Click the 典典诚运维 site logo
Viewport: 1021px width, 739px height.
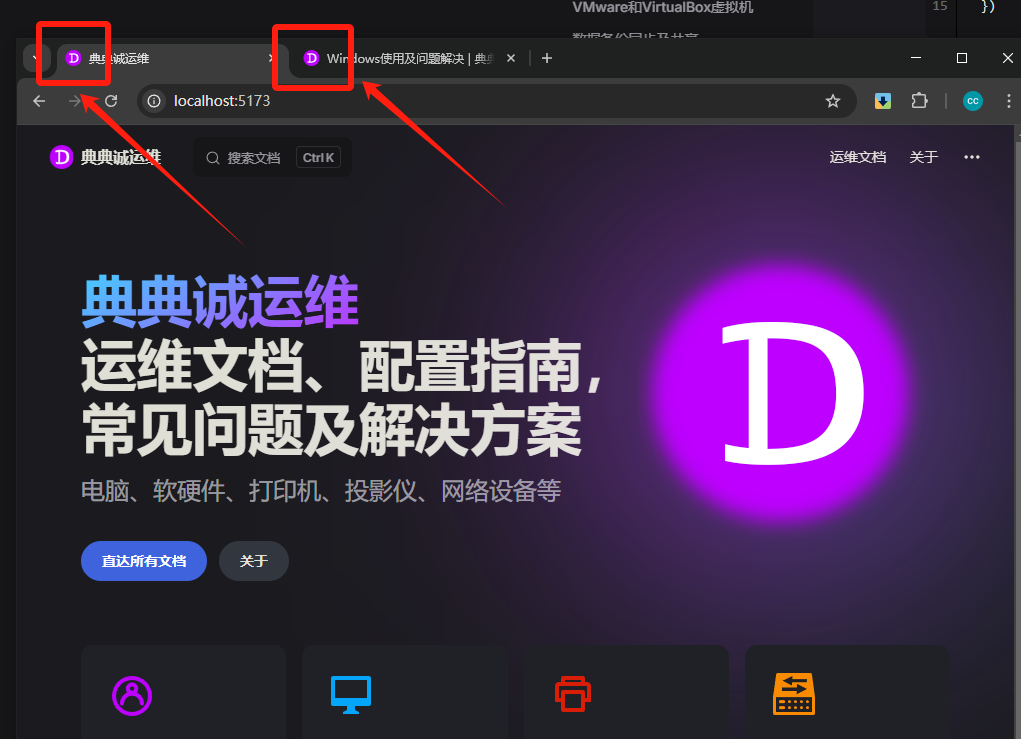pyautogui.click(x=105, y=157)
